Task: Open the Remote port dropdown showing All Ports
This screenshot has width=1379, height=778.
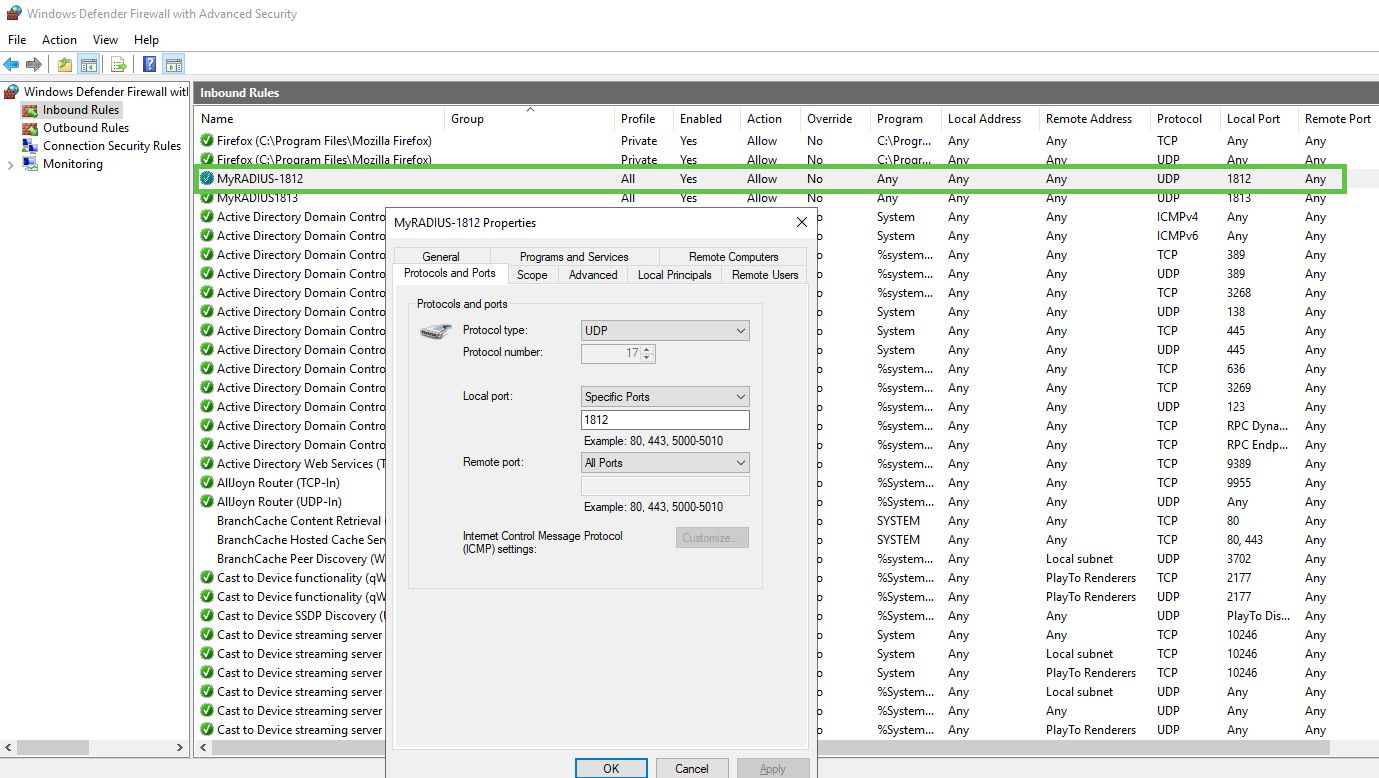Action: [665, 463]
